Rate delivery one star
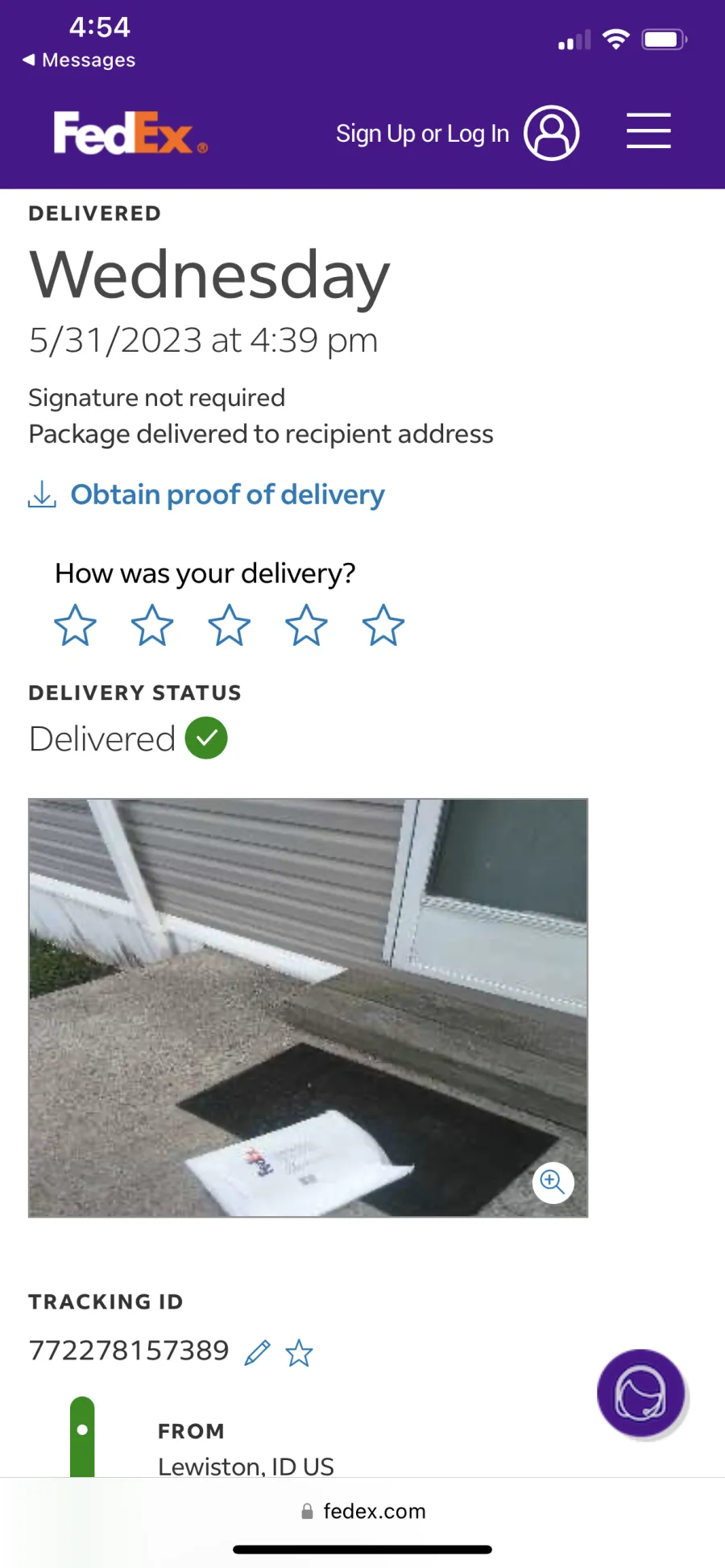This screenshot has height=1568, width=725. [75, 625]
